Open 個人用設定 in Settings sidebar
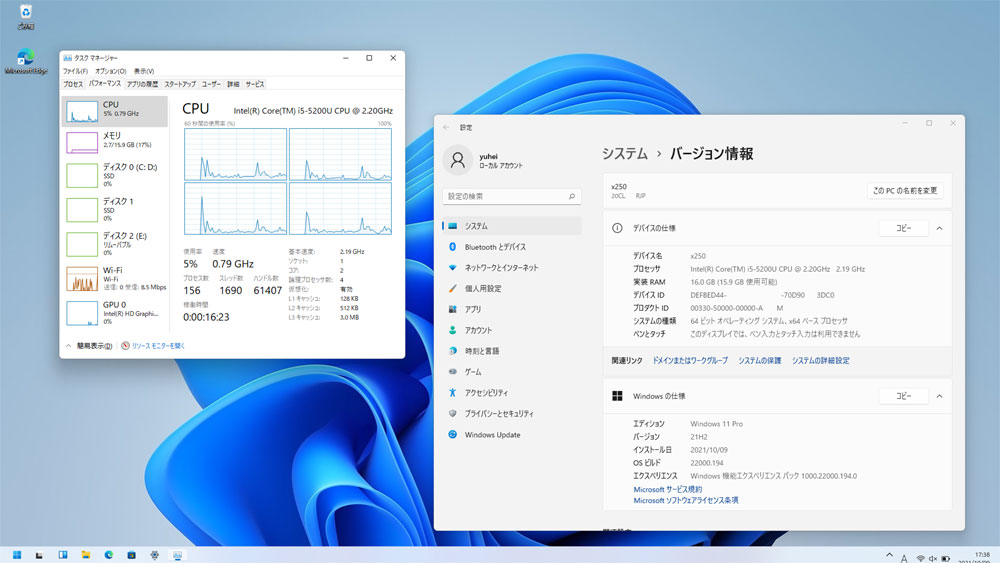This screenshot has width=1000, height=563. pyautogui.click(x=511, y=288)
